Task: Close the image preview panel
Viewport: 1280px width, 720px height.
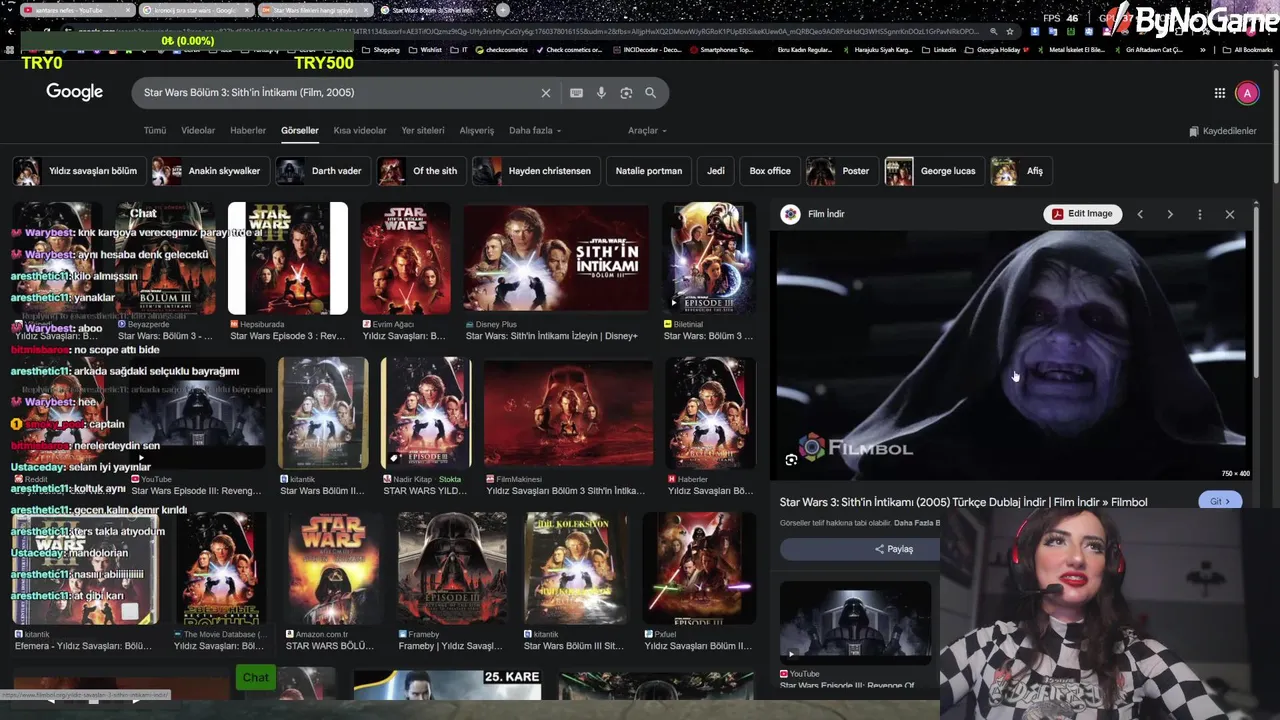Action: [1230, 214]
